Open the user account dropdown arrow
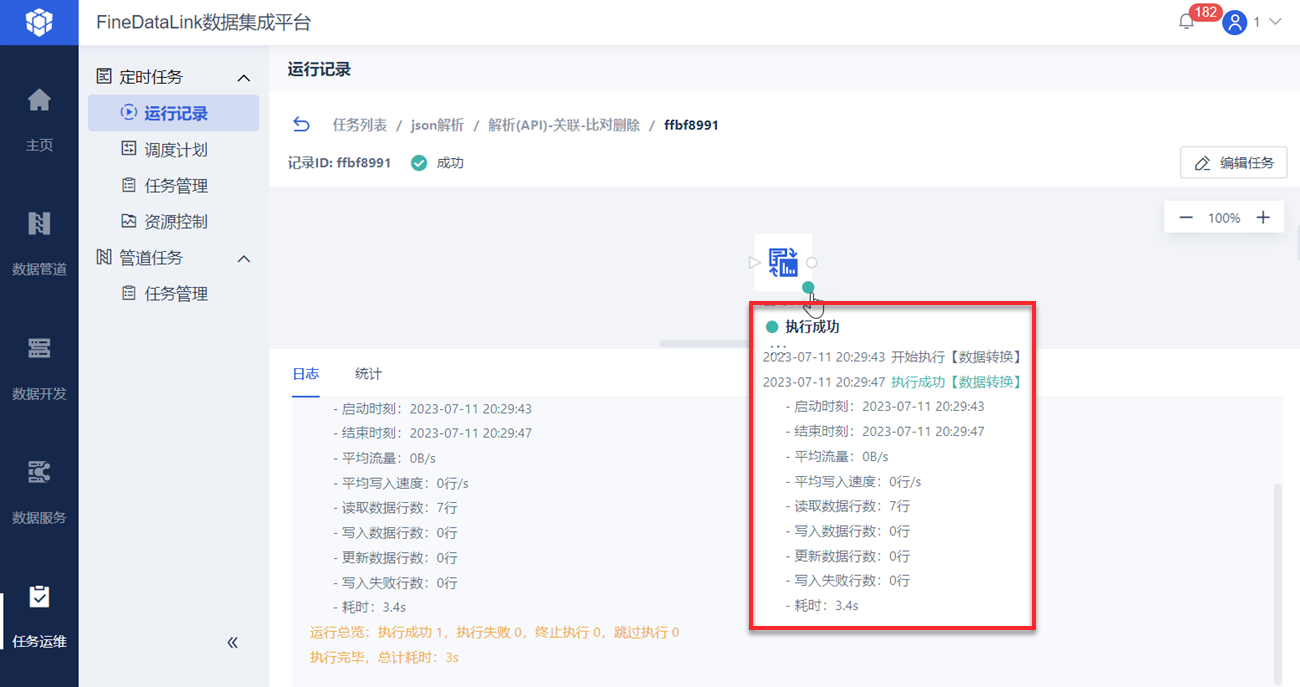Screen dimensions: 1300x687 [x=1275, y=22]
